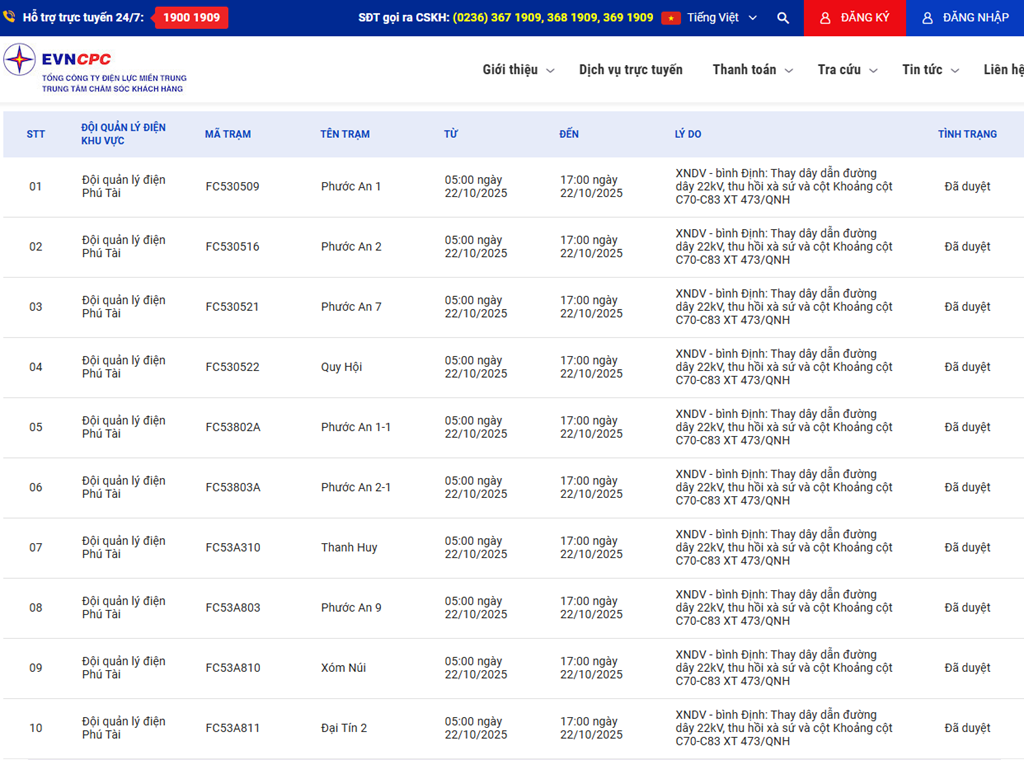This screenshot has height=760, width=1024.
Task: Click the MÃ TRẠM column header
Action: [x=228, y=134]
